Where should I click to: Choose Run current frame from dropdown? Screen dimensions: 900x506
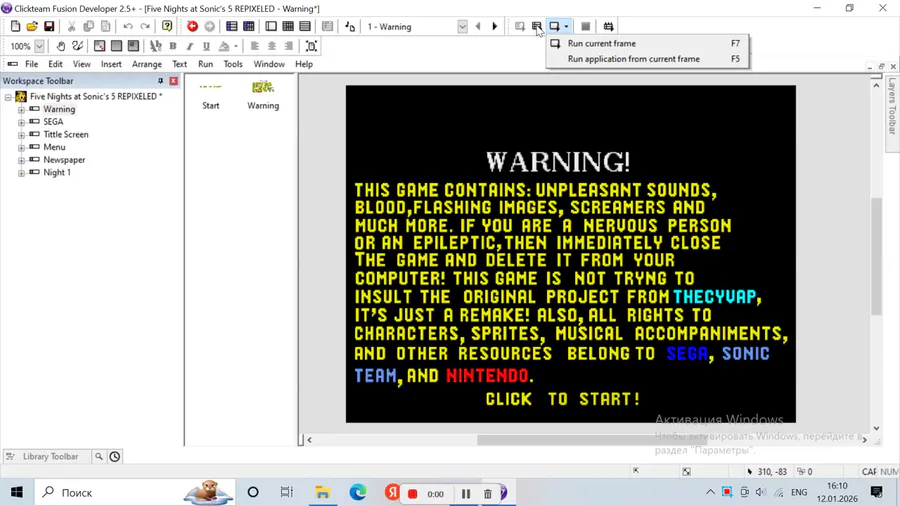646,44
